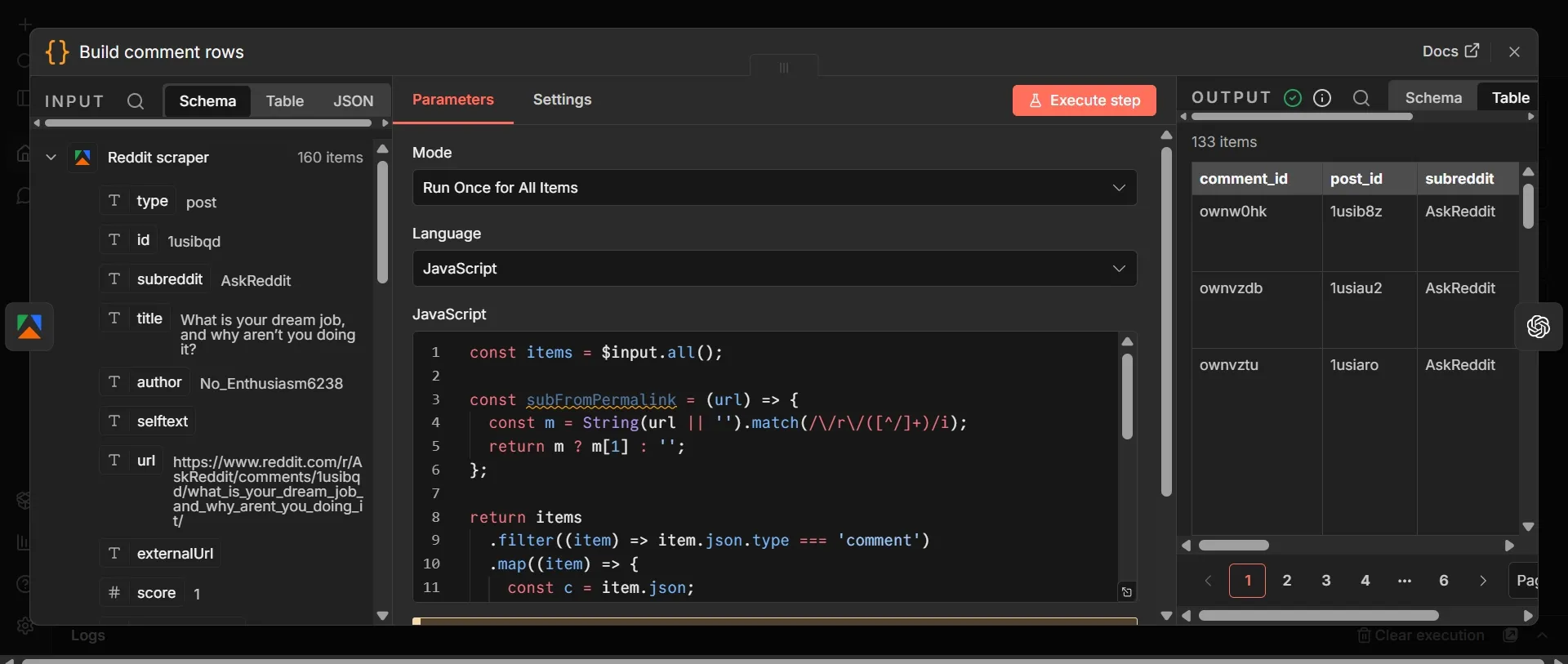This screenshot has width=1568, height=664.
Task: Go to next output page arrow
Action: 1483,581
